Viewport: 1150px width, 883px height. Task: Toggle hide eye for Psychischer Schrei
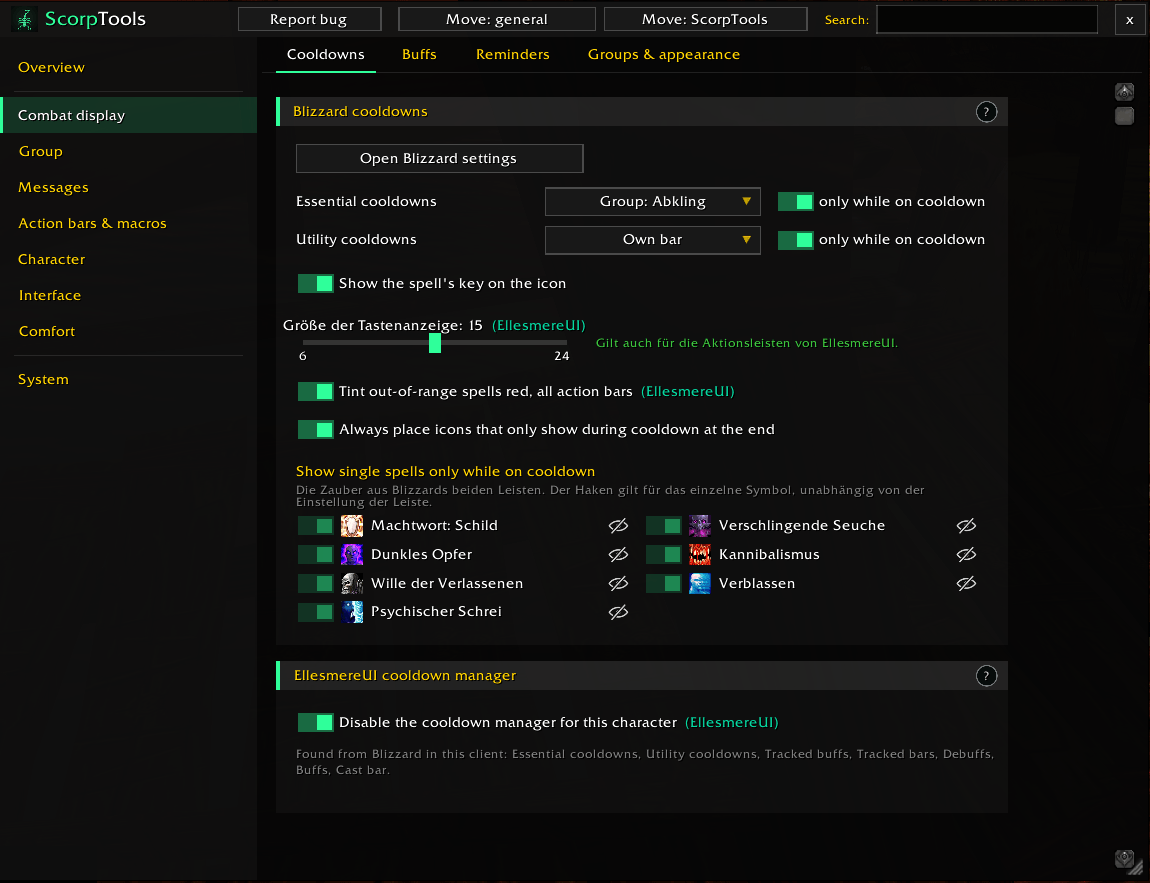click(618, 612)
